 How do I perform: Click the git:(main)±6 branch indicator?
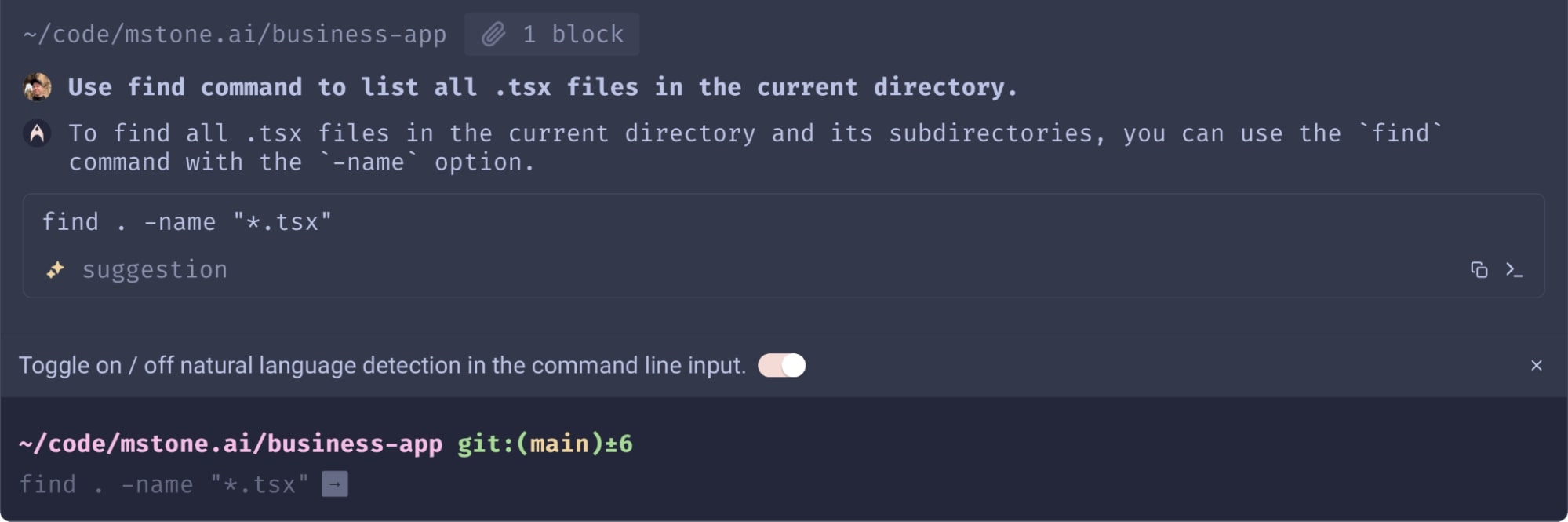[544, 444]
